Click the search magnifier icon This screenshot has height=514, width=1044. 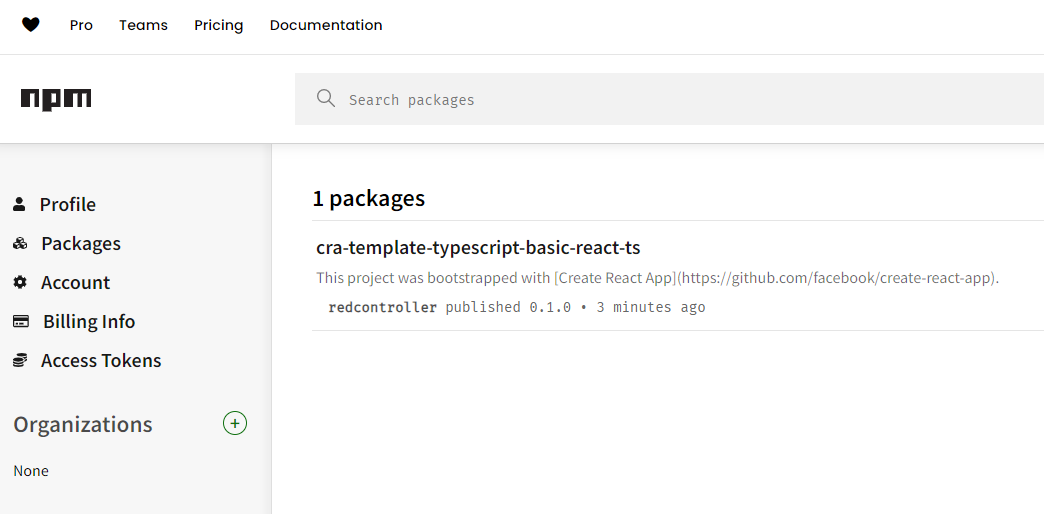[x=326, y=99]
